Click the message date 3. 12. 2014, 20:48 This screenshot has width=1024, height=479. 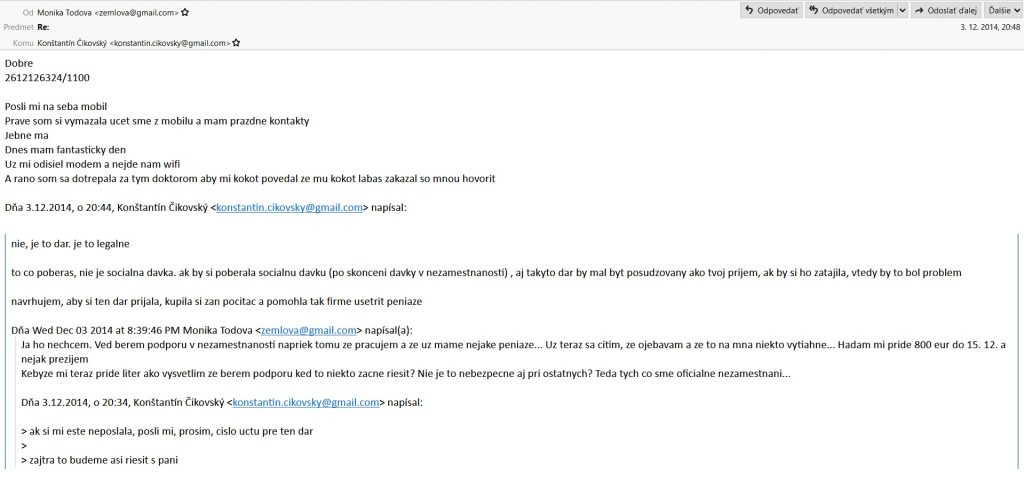(990, 27)
